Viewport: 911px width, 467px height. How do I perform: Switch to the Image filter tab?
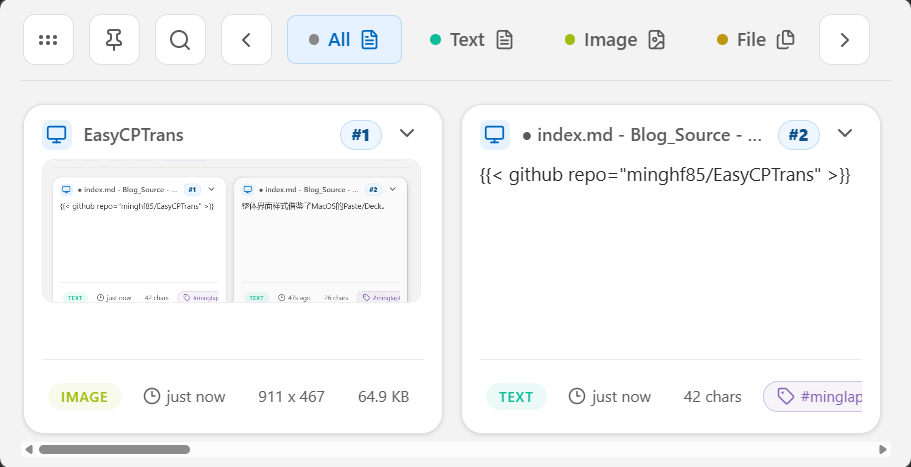pyautogui.click(x=615, y=39)
